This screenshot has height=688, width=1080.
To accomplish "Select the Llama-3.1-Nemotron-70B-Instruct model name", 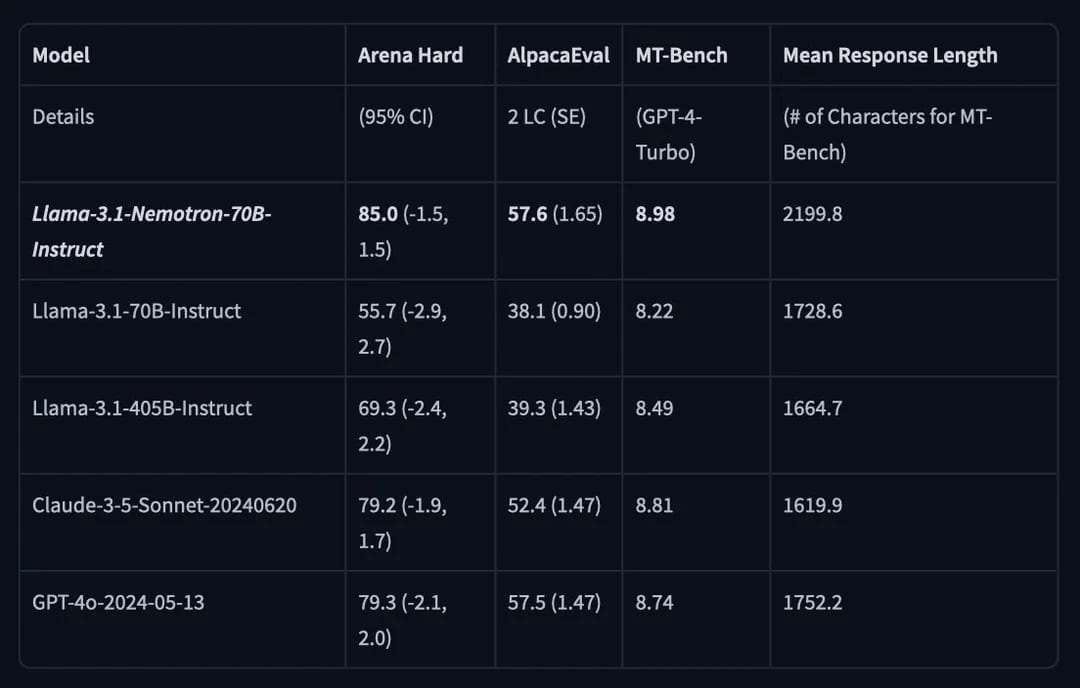I will pyautogui.click(x=152, y=231).
